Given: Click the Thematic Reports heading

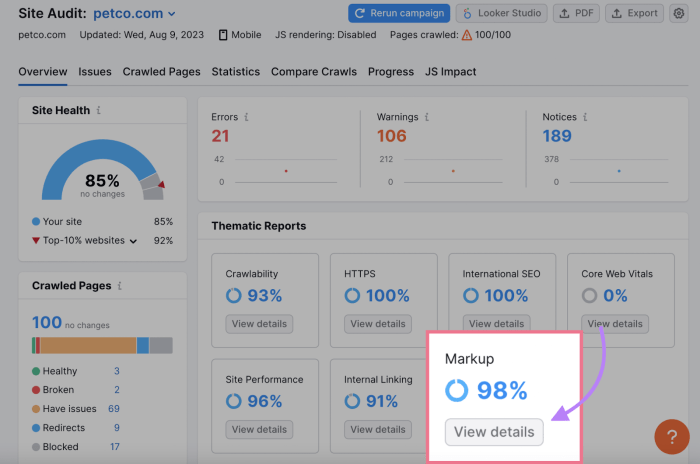Looking at the screenshot, I should [259, 226].
